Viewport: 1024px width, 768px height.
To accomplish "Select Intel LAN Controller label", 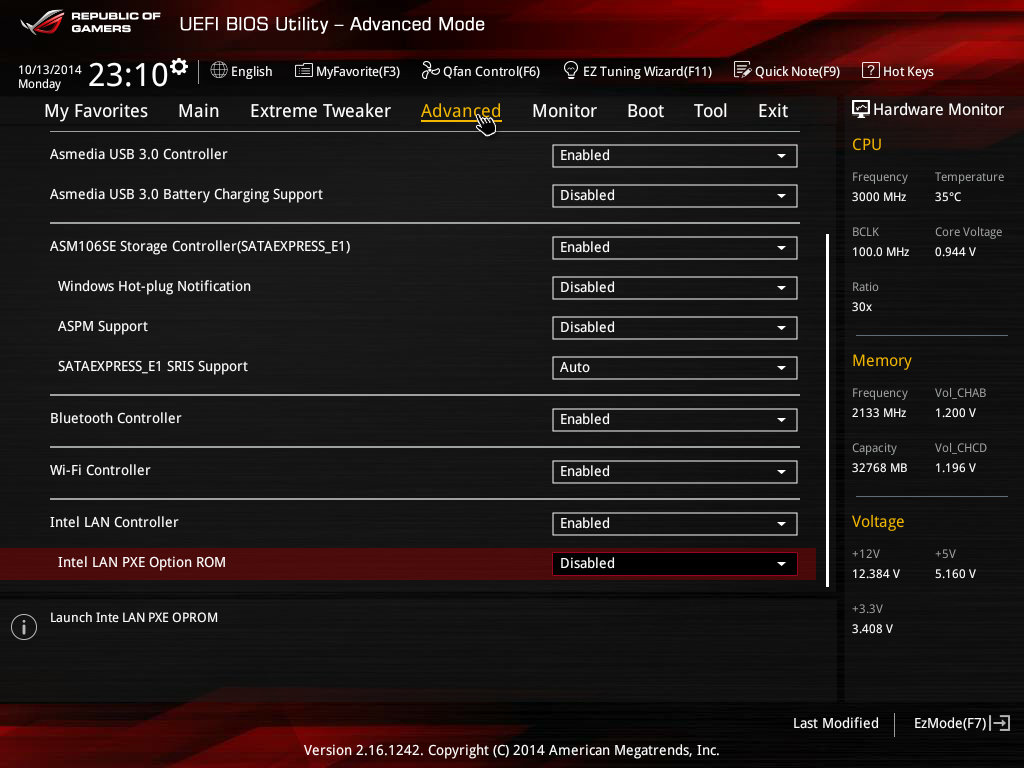I will click(x=114, y=522).
